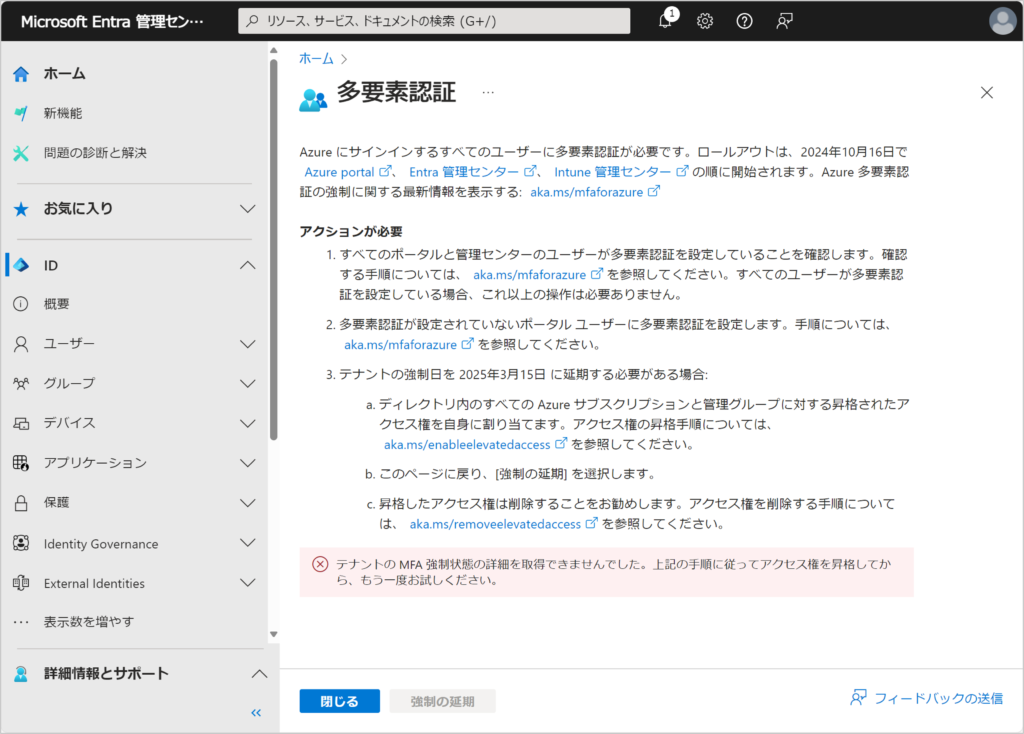Click sidebar scrollbar up arrow

274,50
